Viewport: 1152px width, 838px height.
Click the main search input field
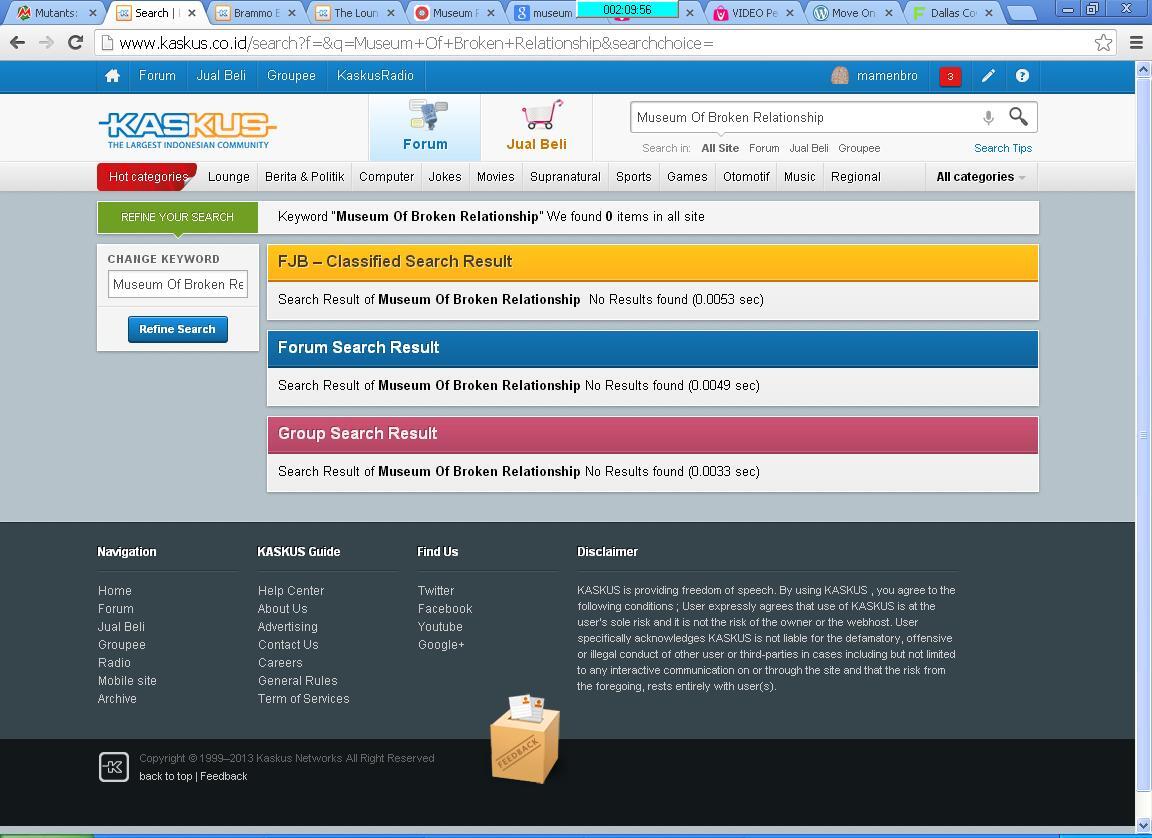(804, 118)
